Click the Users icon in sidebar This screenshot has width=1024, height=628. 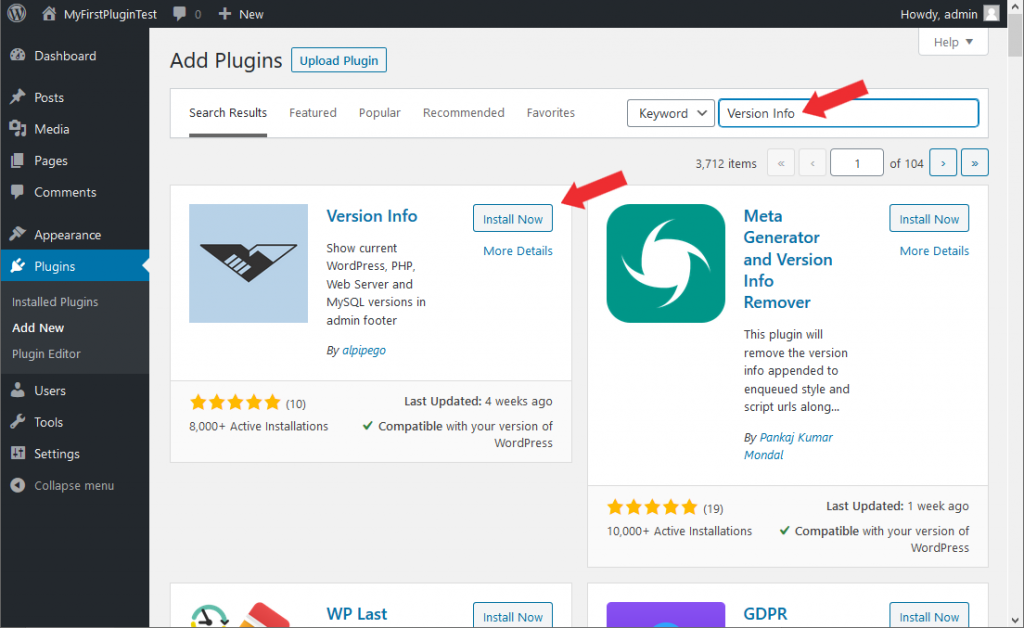[18, 391]
